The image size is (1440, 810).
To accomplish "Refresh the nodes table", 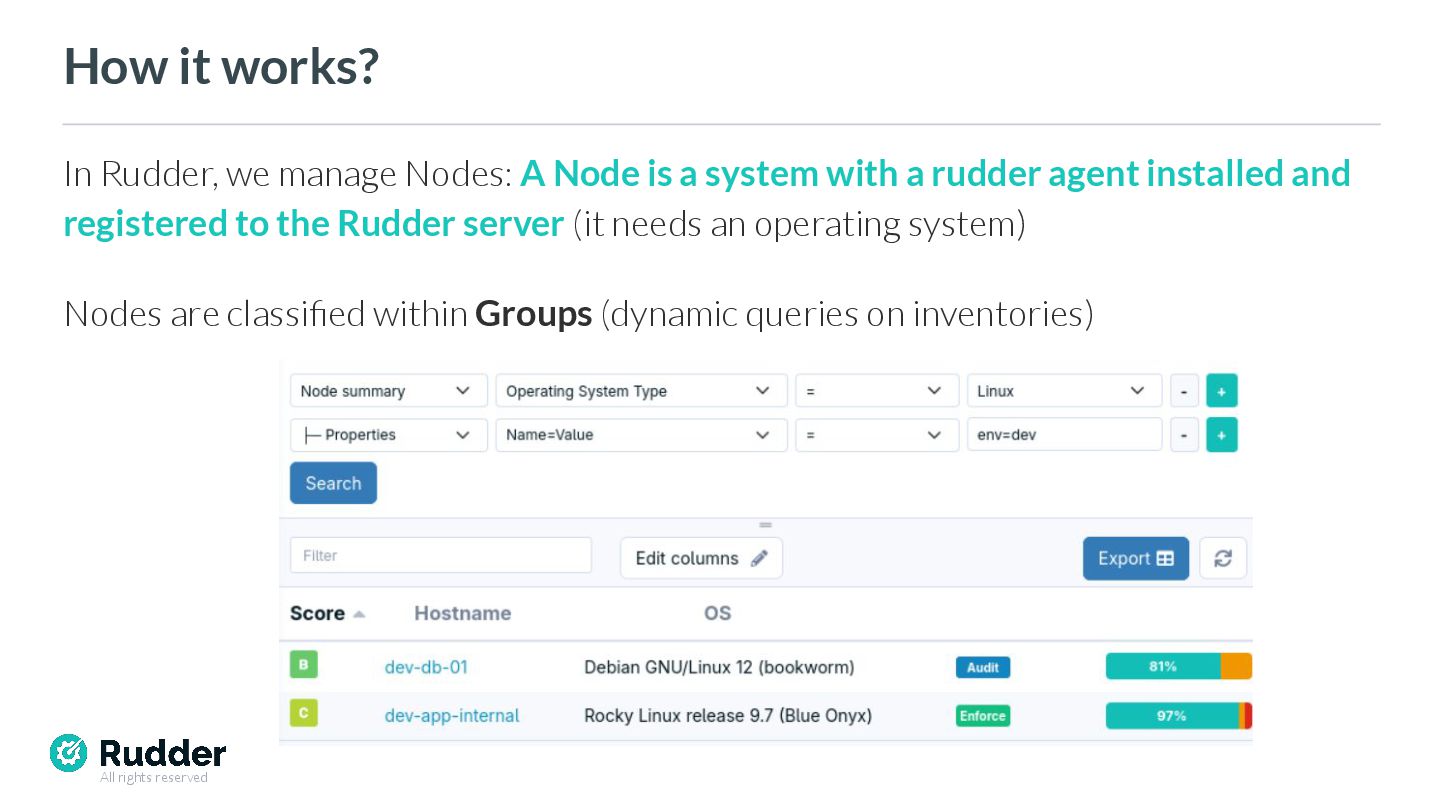I will (x=1223, y=558).
